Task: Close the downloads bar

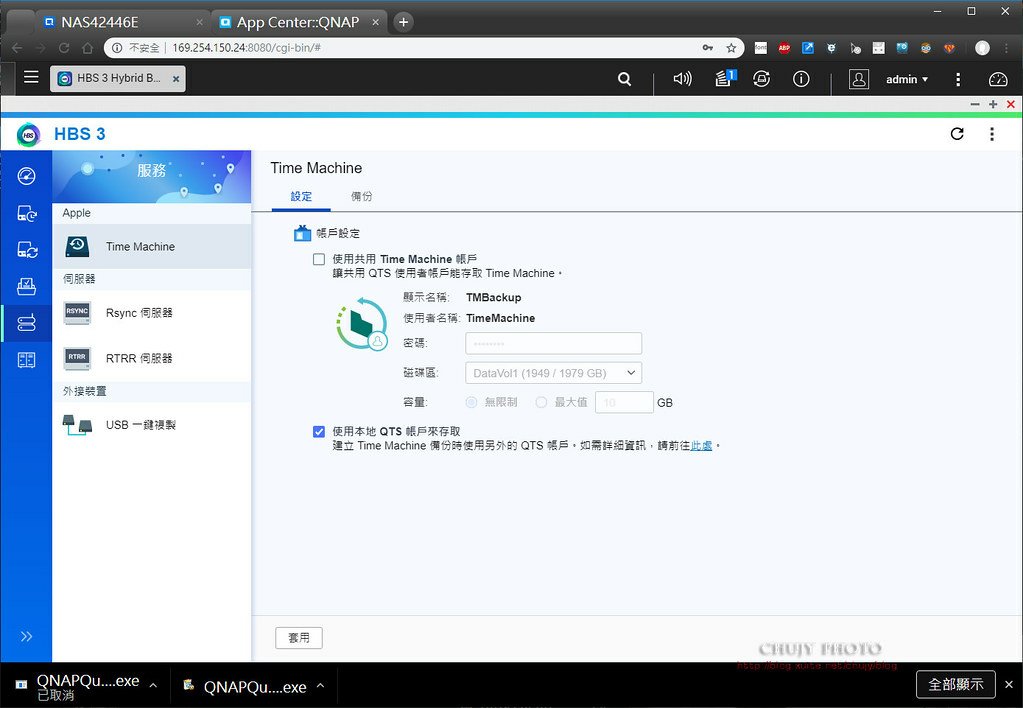Action: pyautogui.click(x=1009, y=685)
